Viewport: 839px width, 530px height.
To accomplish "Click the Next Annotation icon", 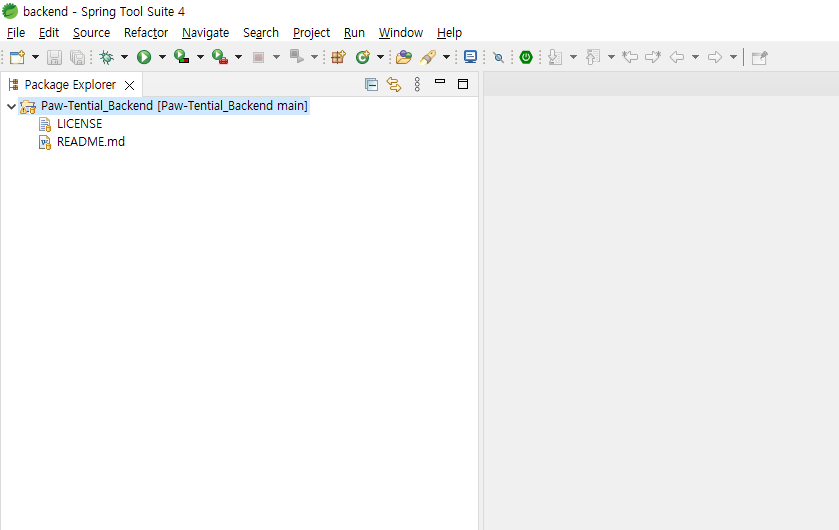I will pyautogui.click(x=555, y=57).
